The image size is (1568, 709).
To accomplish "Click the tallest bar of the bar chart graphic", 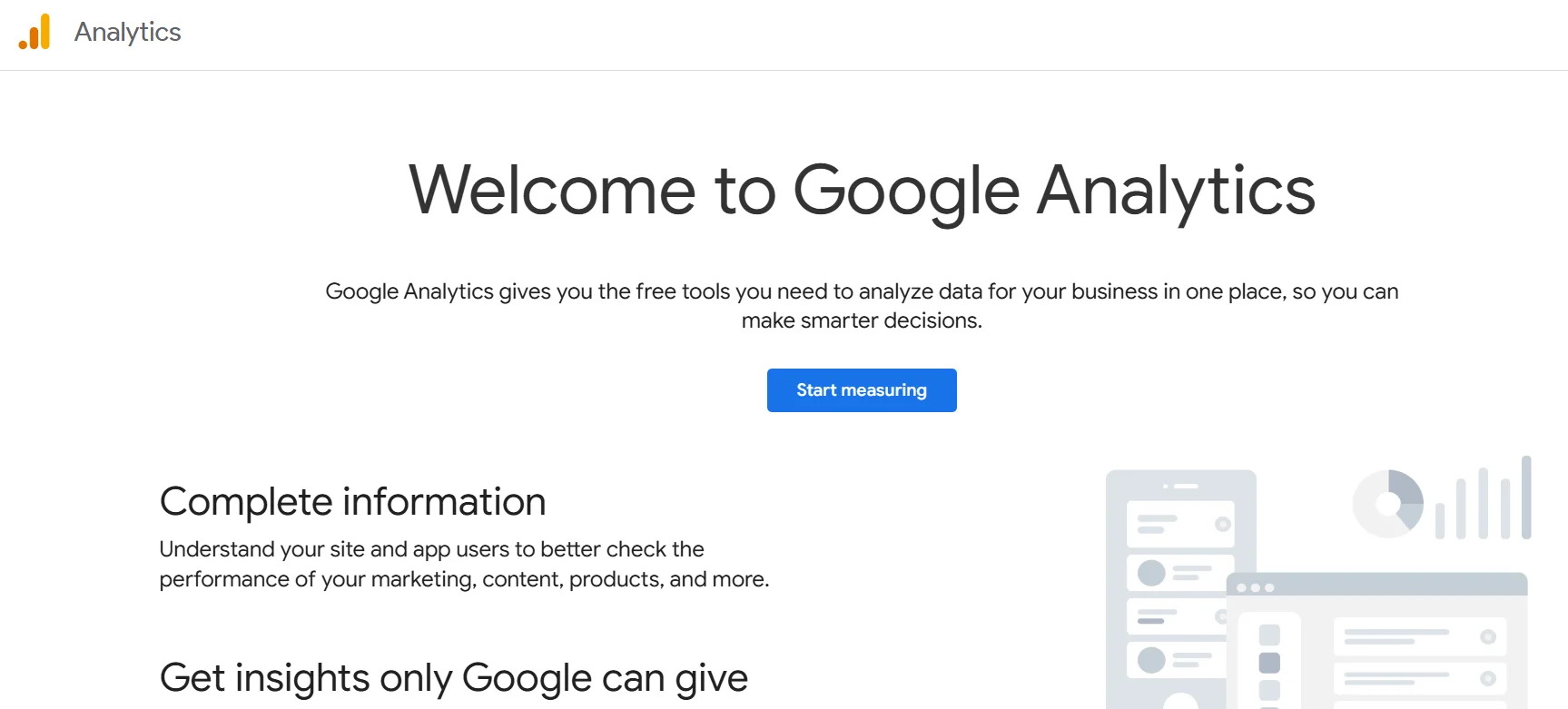I will click(x=1526, y=497).
